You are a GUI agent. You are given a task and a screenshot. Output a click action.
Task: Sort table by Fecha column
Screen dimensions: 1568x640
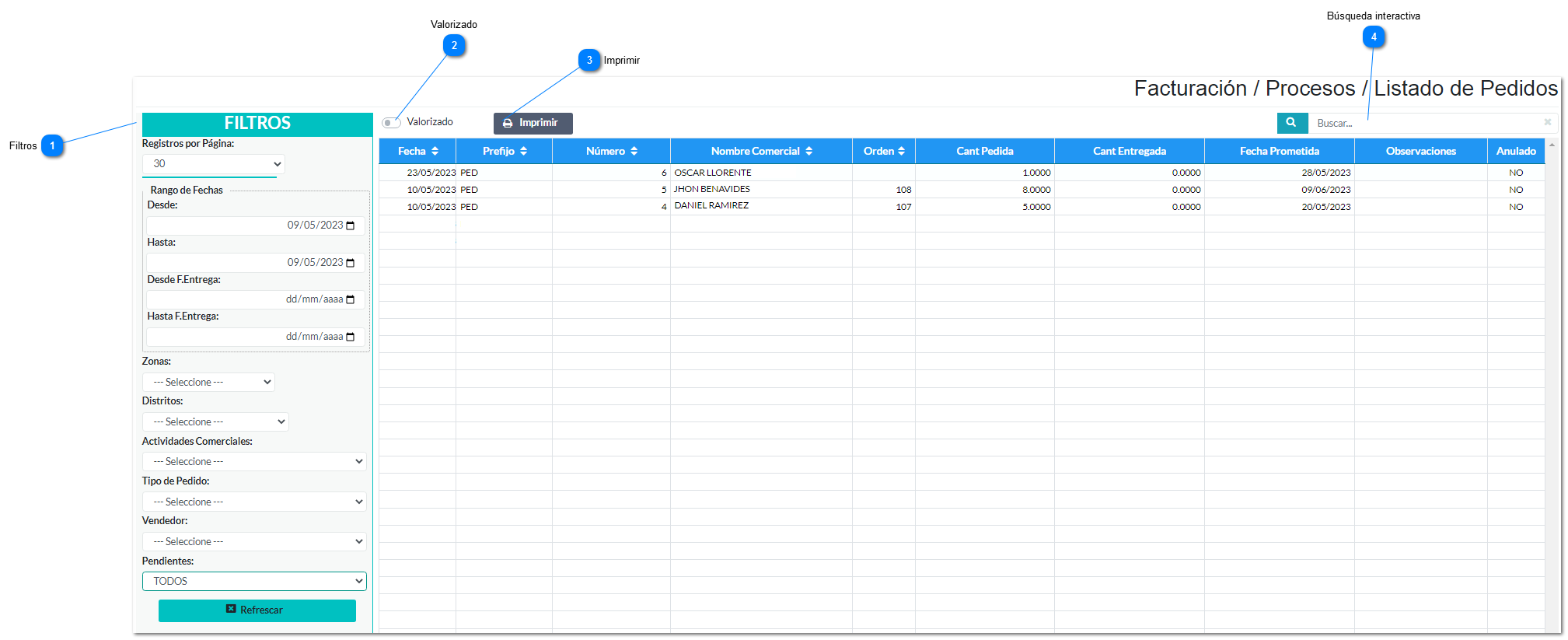(x=418, y=151)
